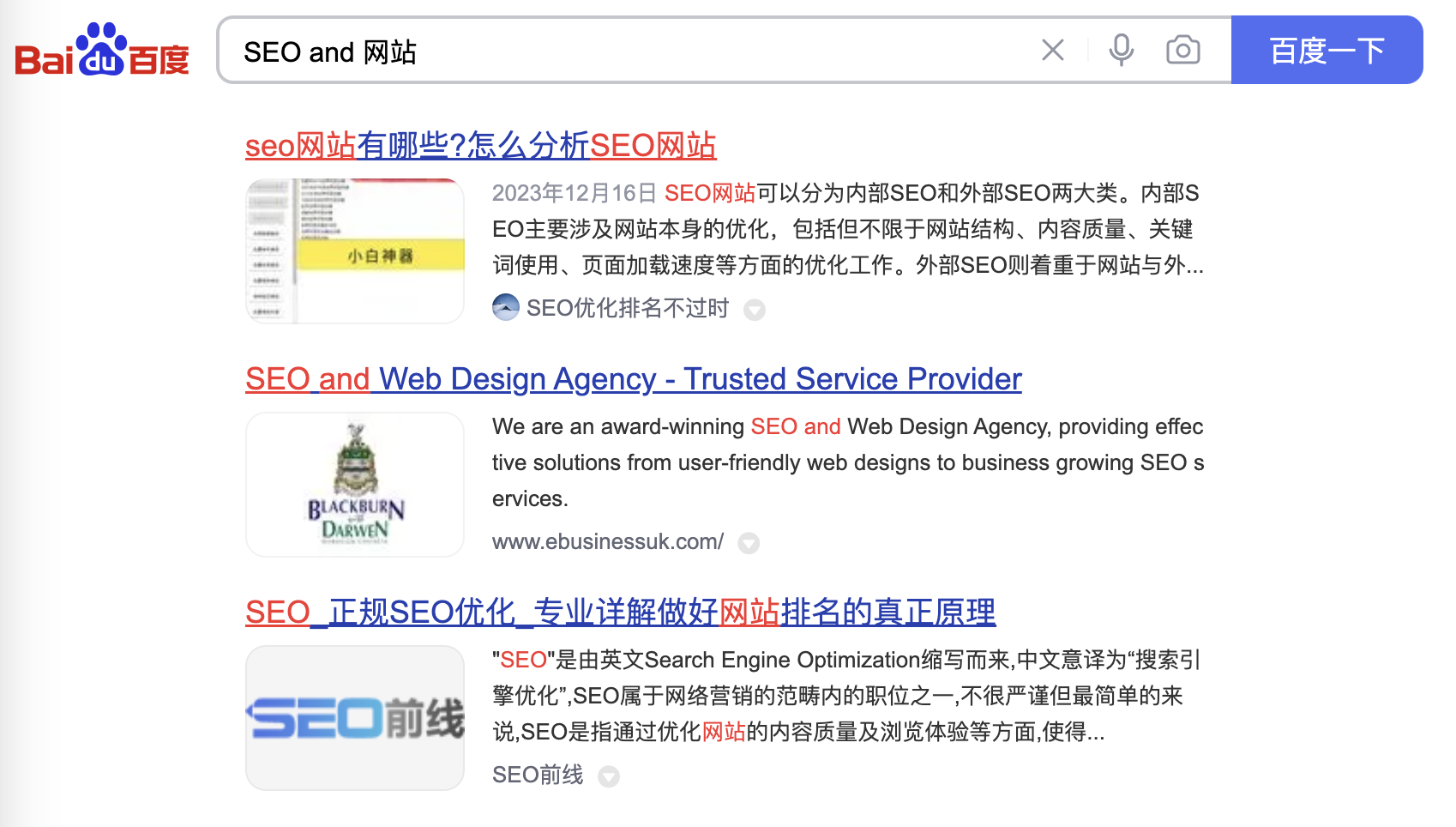Click the Baidu logo
This screenshot has height=827, width=1456.
point(102,51)
